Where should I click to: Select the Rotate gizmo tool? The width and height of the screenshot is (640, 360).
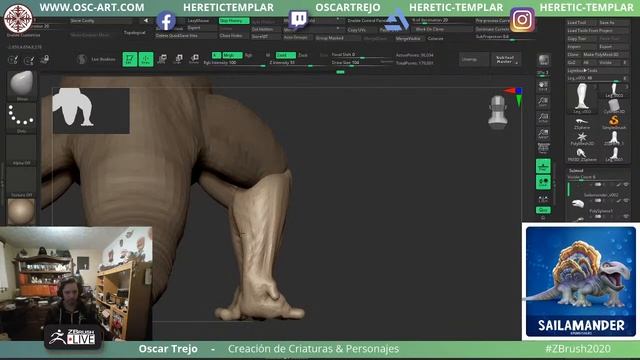coord(194,59)
